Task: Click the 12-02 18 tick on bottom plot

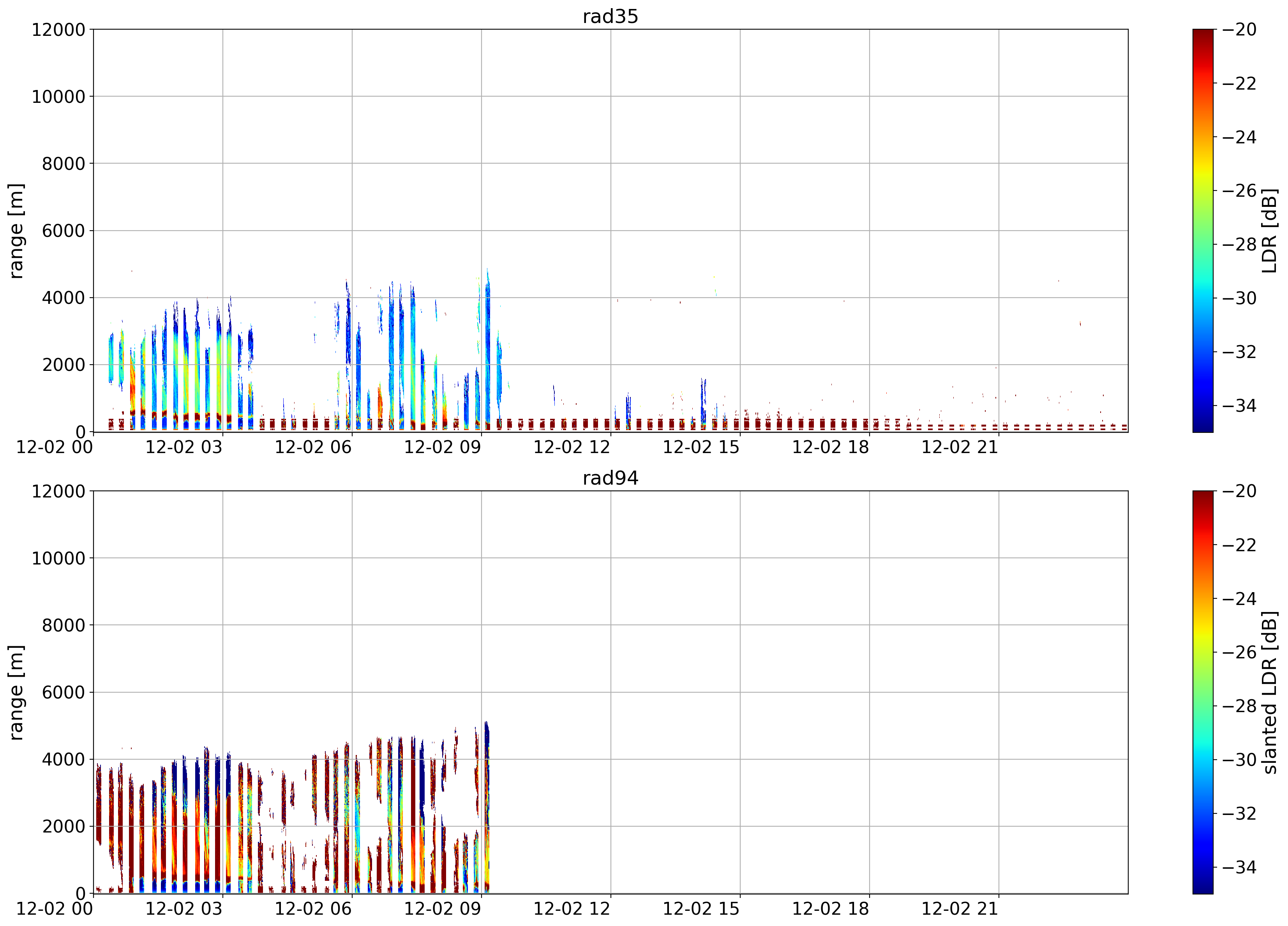Action: point(830,909)
